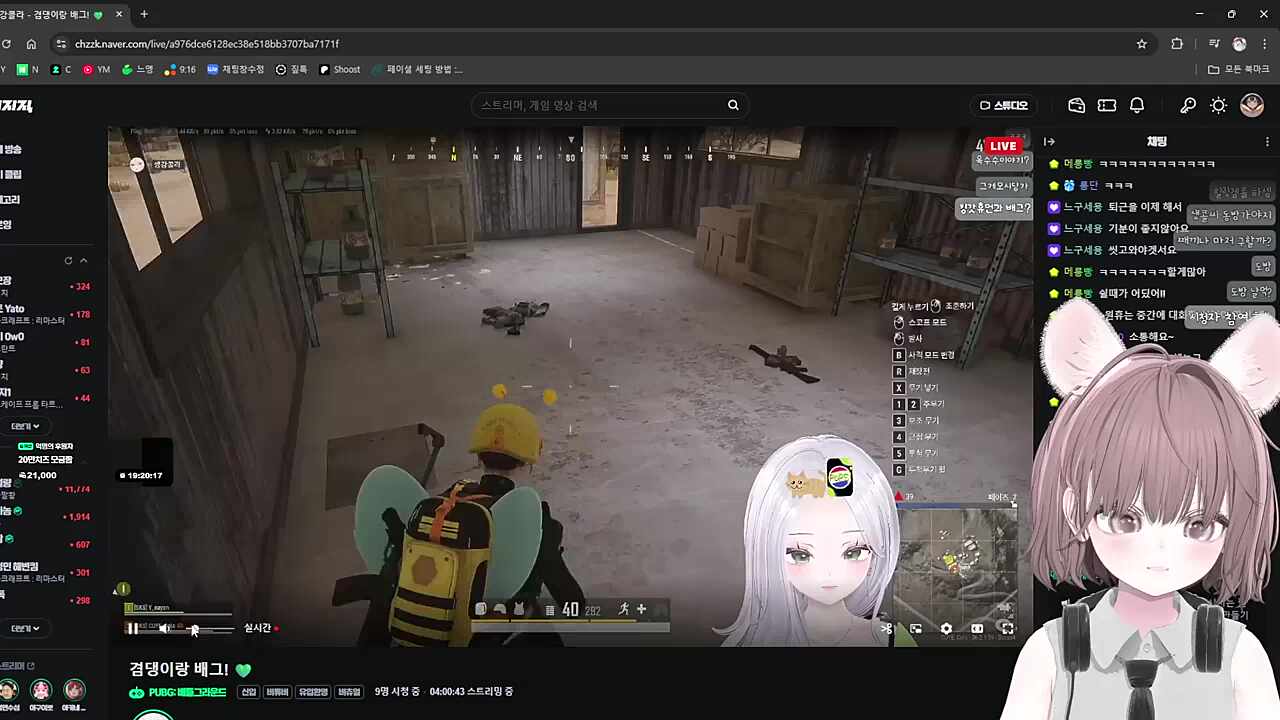The image size is (1280, 720).
Task: Open the 모든 북마크 folder
Action: [x=1239, y=70]
